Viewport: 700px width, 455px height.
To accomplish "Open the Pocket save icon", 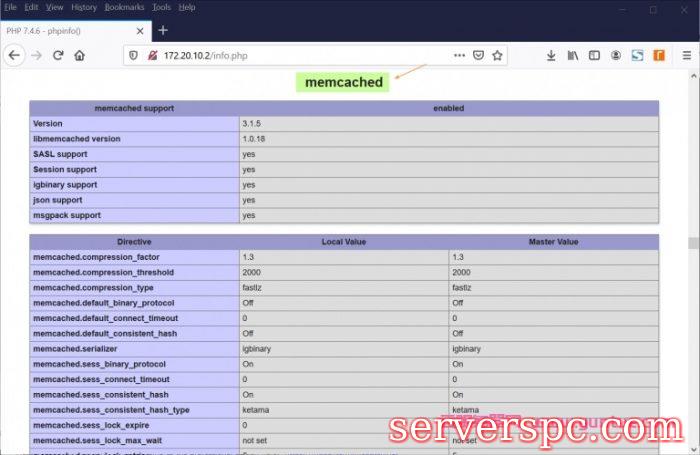I will point(478,55).
